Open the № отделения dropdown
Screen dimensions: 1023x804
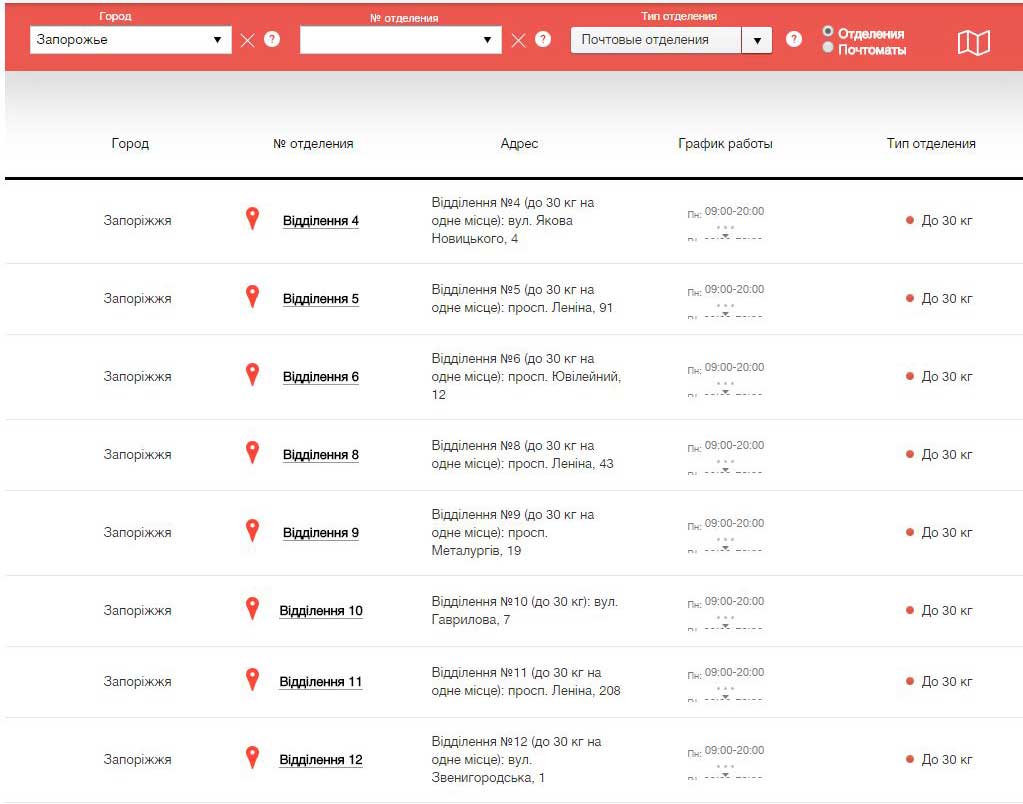point(400,40)
